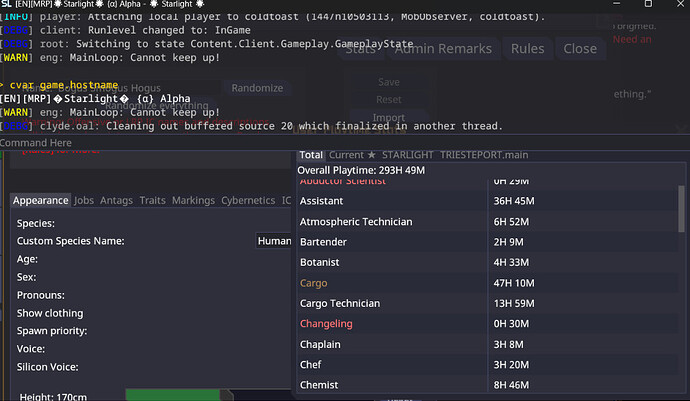Screen dimensions: 690x401
Task: Click the Custom Species Name label
Action: 70,241
